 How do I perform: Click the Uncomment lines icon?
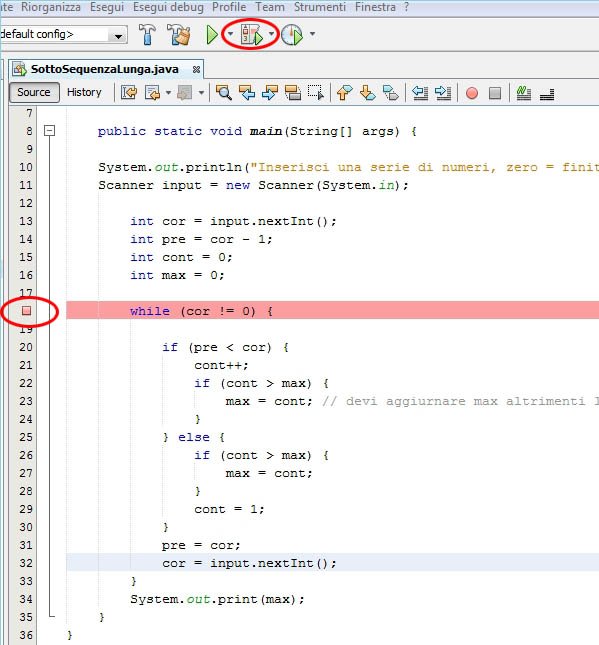click(x=547, y=94)
